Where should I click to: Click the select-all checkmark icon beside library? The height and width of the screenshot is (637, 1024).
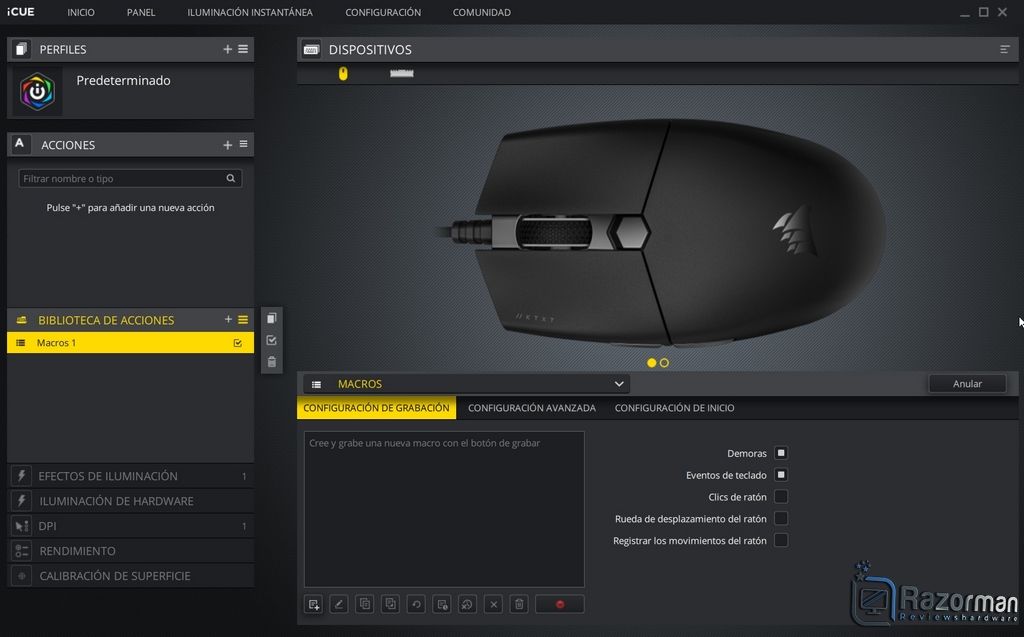point(272,340)
